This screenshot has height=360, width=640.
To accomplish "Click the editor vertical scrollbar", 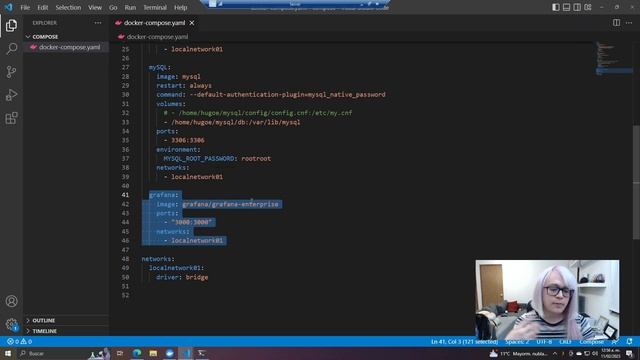I will click(x=636, y=182).
